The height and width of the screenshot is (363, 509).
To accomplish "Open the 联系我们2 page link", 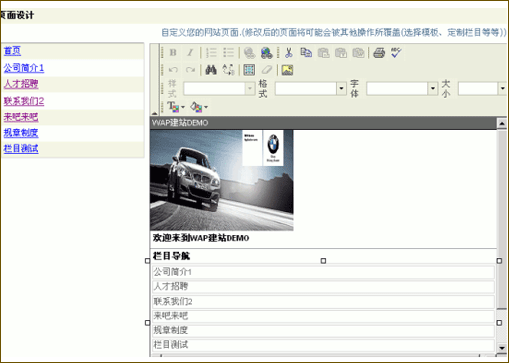I will click(24, 101).
